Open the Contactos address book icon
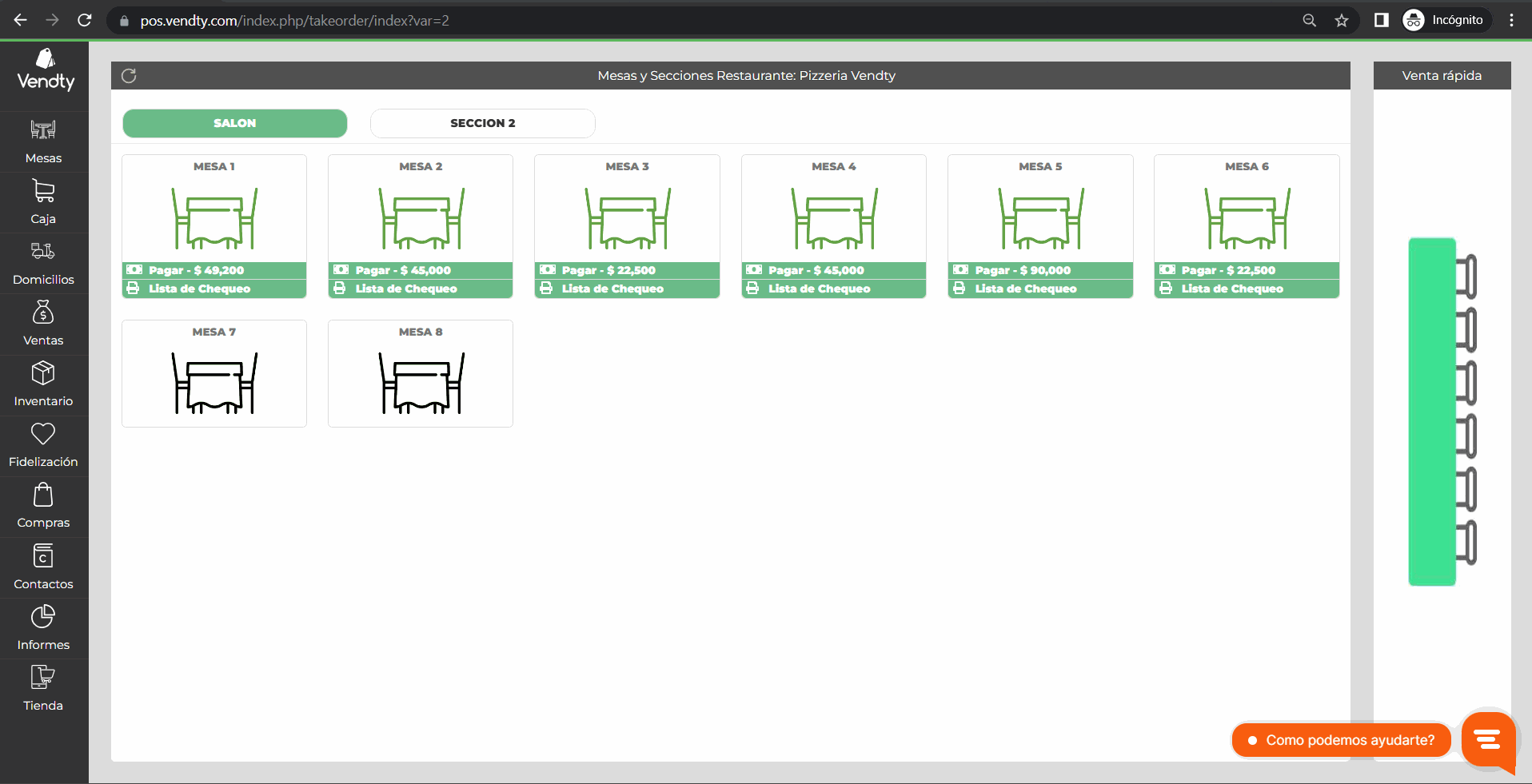1532x784 pixels. coord(43,555)
